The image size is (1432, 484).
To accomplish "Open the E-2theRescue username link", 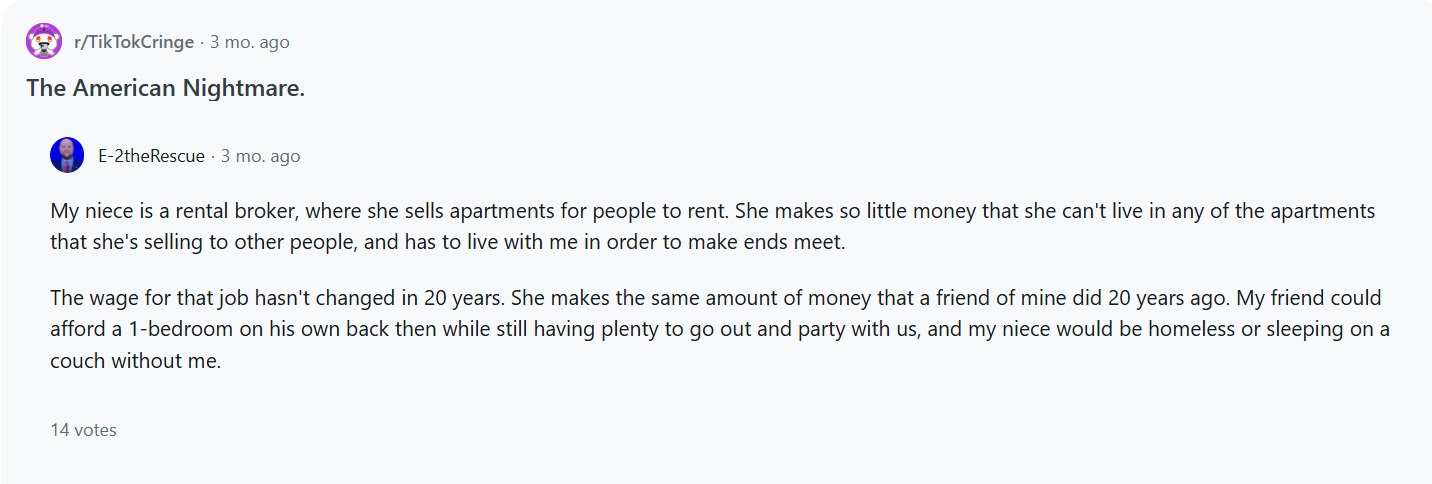I will click(151, 156).
